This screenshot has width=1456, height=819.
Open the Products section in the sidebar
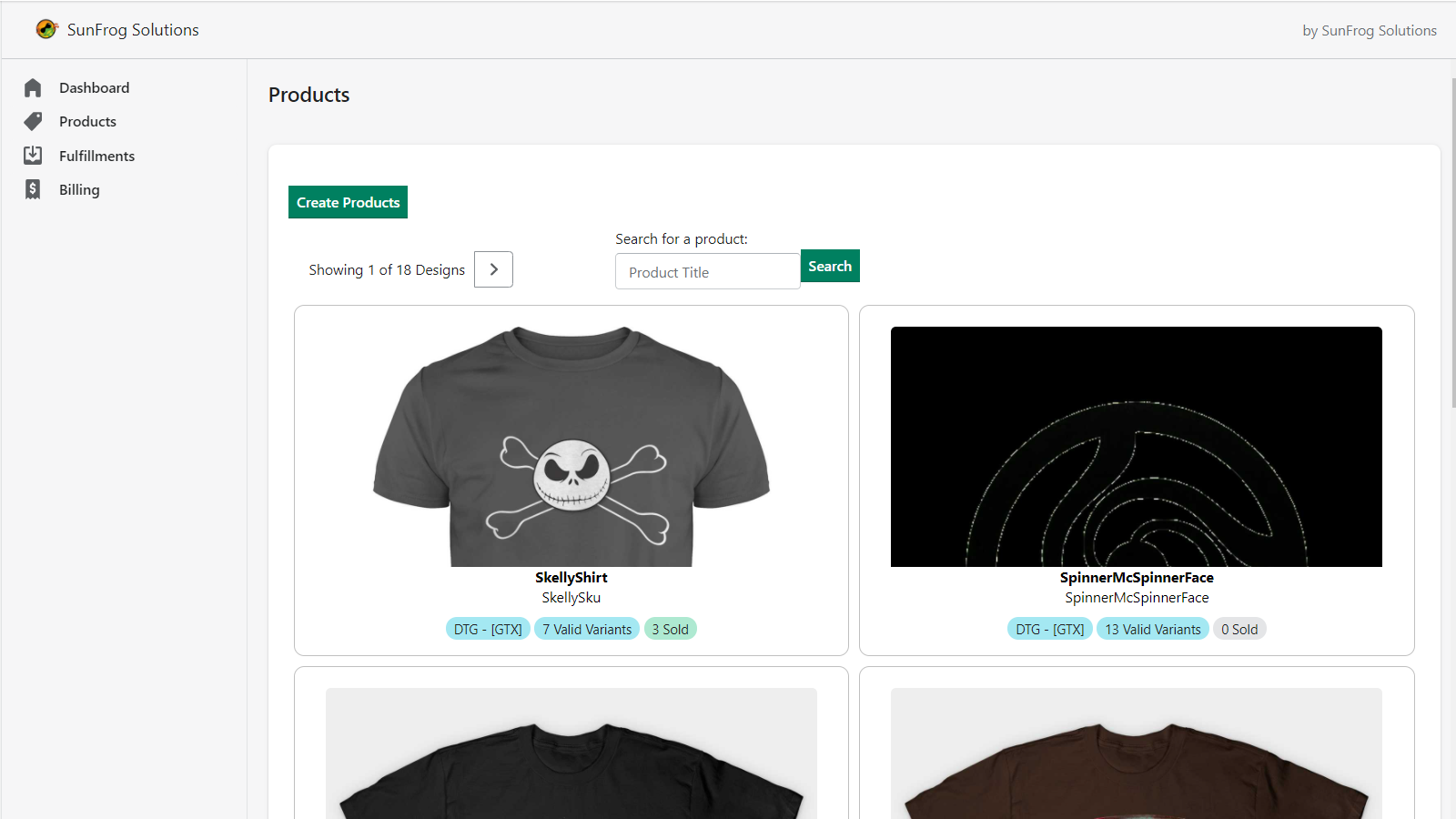[87, 121]
